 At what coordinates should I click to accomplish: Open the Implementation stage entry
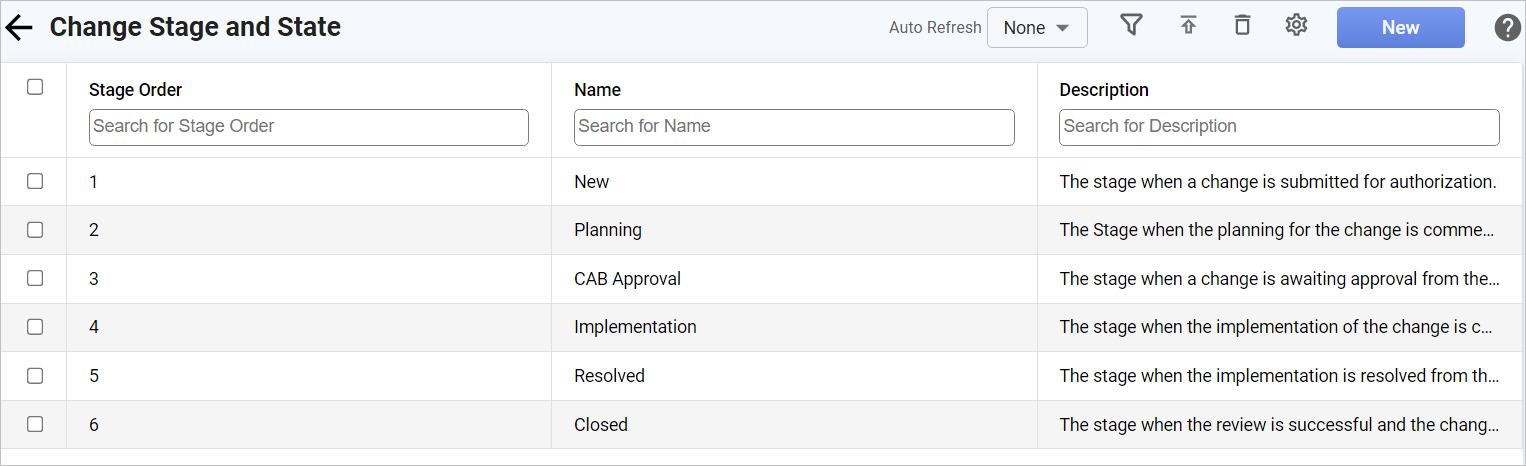635,327
